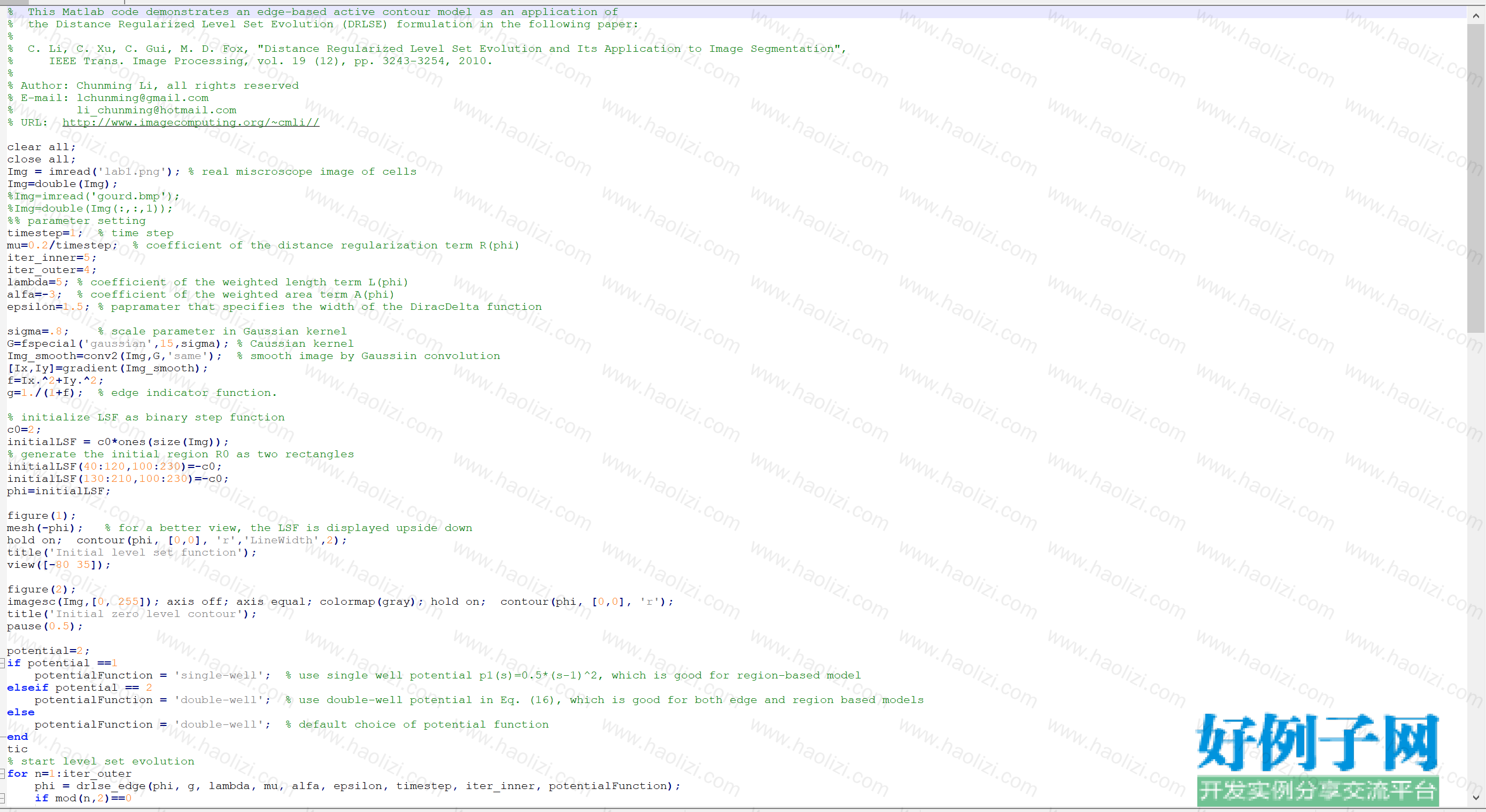The image size is (1486, 812).
Task: Click the 'the Distance Regularized Level Set Evolution' comment line
Action: point(323,24)
